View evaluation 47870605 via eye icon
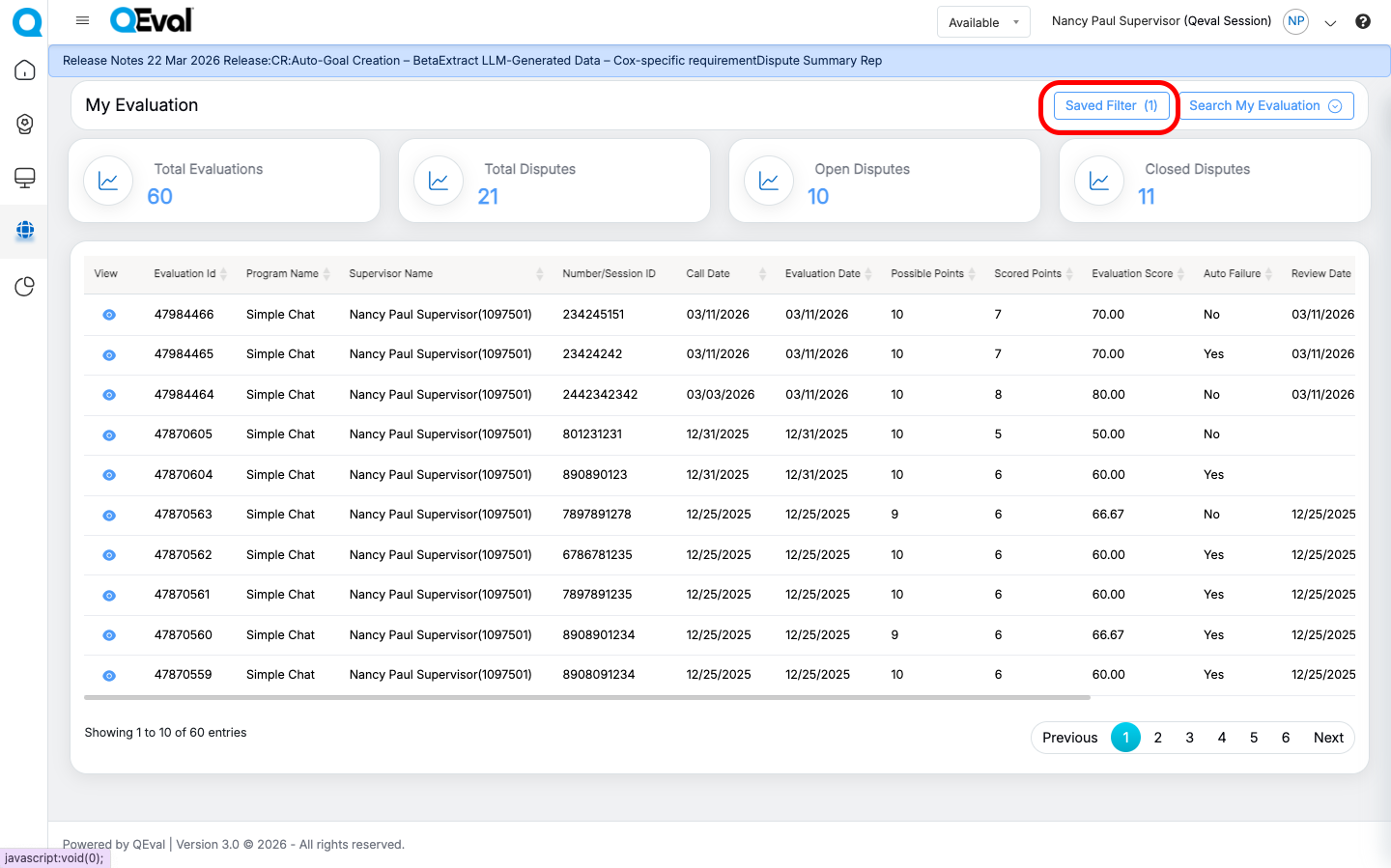The width and height of the screenshot is (1391, 868). coord(109,435)
